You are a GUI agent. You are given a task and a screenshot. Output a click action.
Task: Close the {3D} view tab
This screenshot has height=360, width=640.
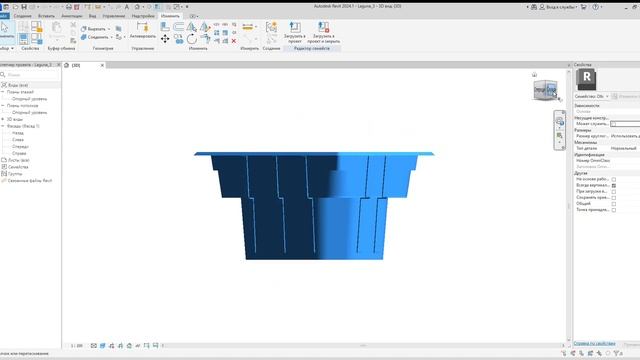pyautogui.click(x=102, y=65)
